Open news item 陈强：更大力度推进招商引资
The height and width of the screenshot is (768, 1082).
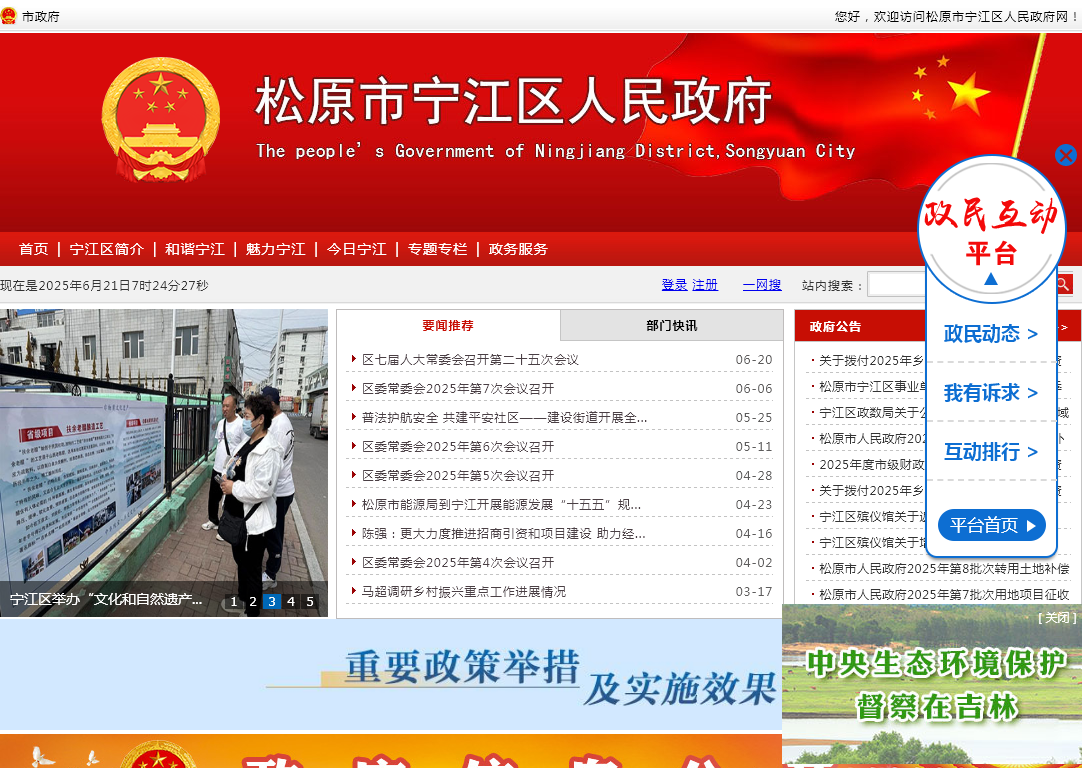tap(504, 533)
